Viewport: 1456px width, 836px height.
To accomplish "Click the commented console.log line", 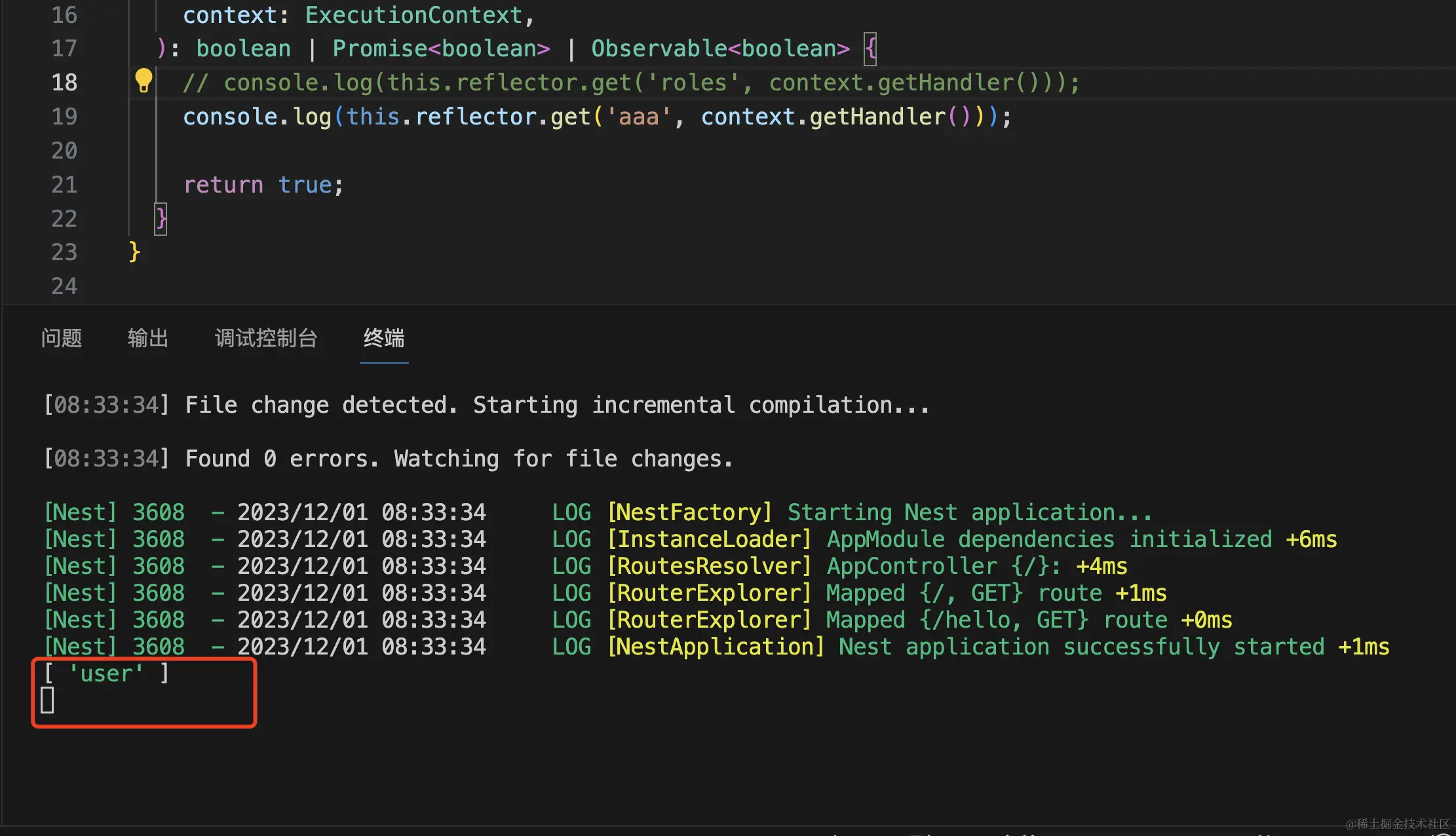I will (x=630, y=83).
